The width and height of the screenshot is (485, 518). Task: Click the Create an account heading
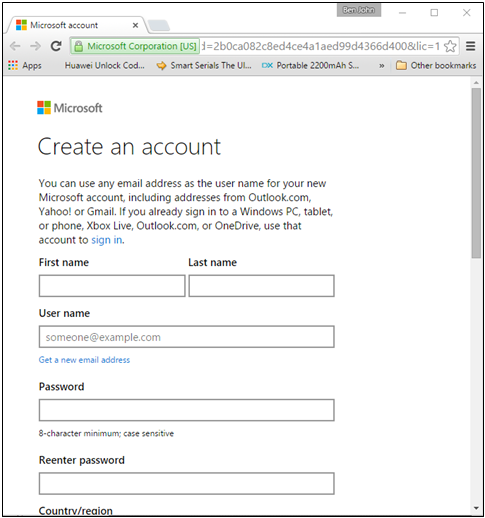(129, 146)
